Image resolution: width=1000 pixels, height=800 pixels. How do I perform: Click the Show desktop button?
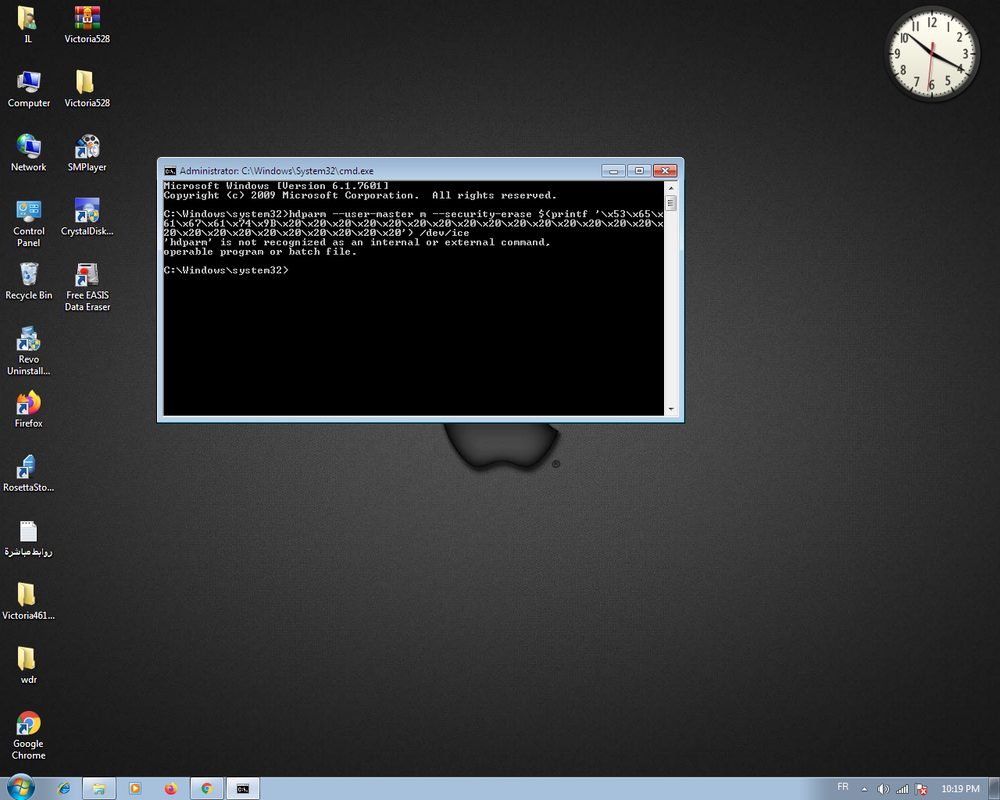pyautogui.click(x=994, y=789)
